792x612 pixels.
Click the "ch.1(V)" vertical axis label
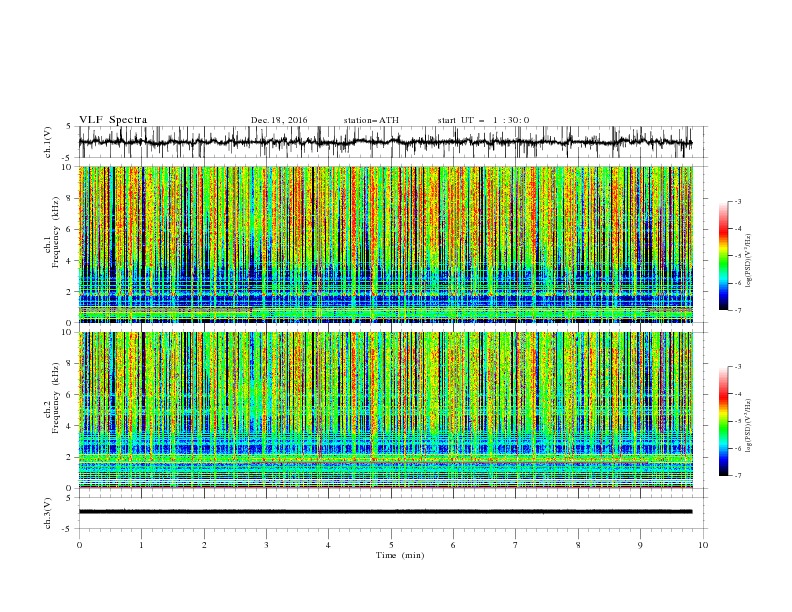tap(48, 142)
